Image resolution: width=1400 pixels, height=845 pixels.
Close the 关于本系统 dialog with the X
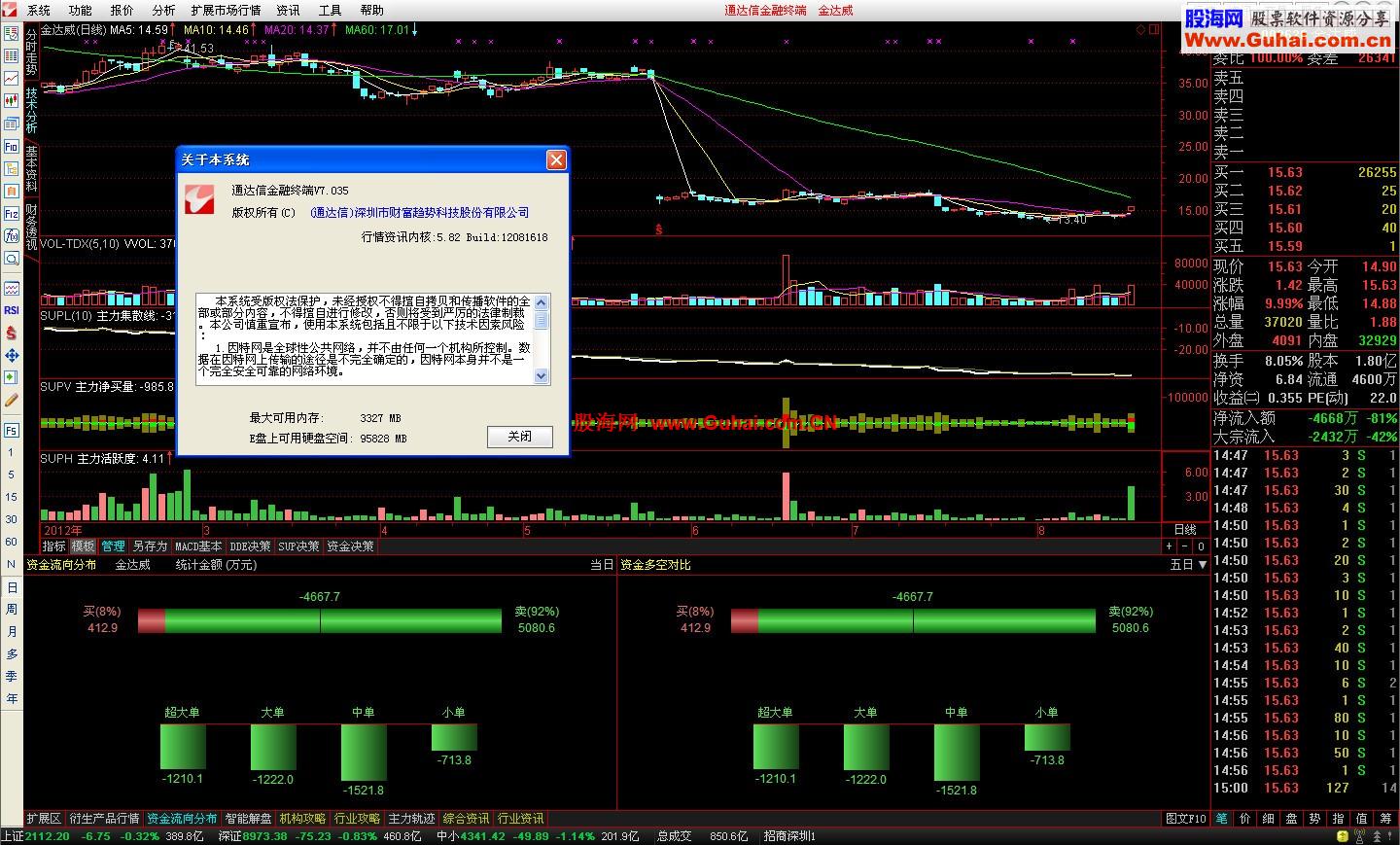[x=556, y=159]
